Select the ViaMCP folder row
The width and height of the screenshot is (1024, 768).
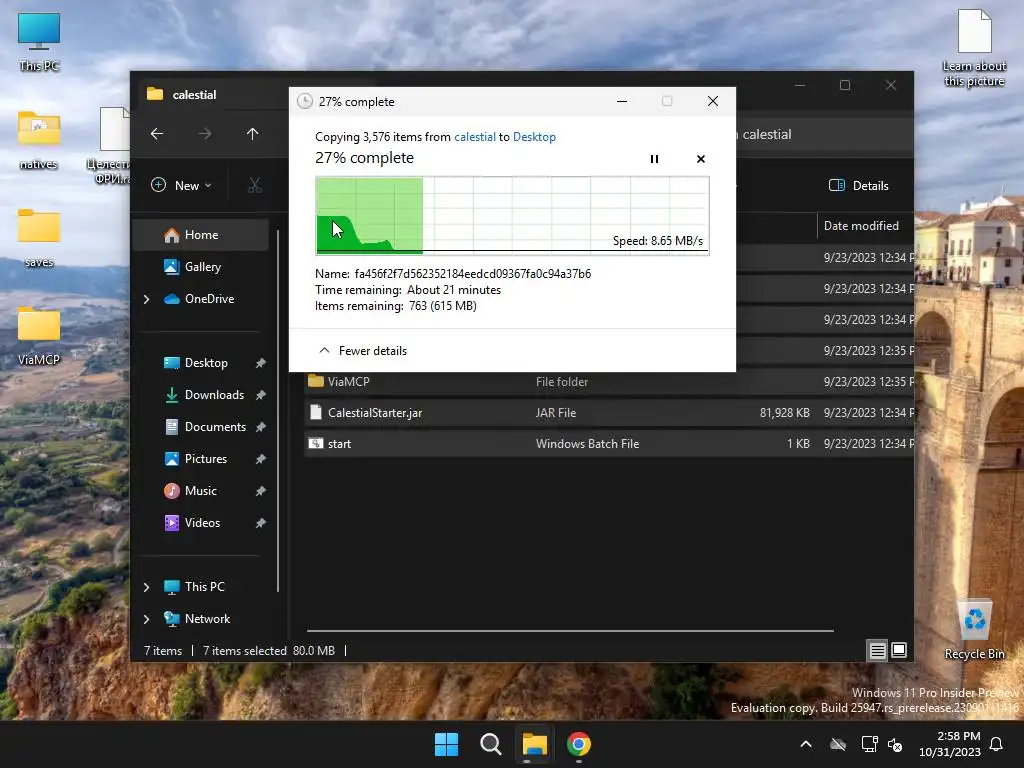pyautogui.click(x=609, y=382)
